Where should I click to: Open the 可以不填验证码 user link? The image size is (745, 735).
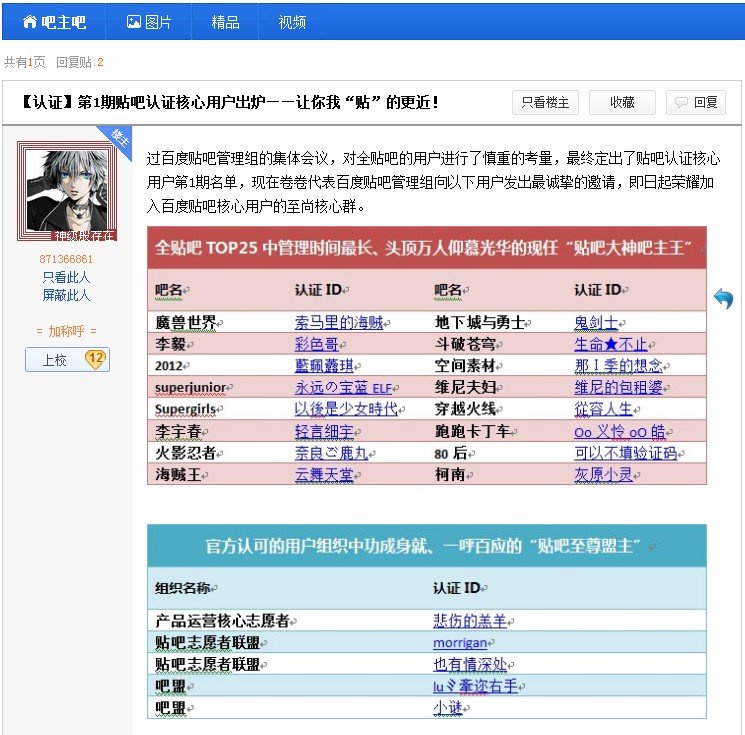pyautogui.click(x=626, y=453)
